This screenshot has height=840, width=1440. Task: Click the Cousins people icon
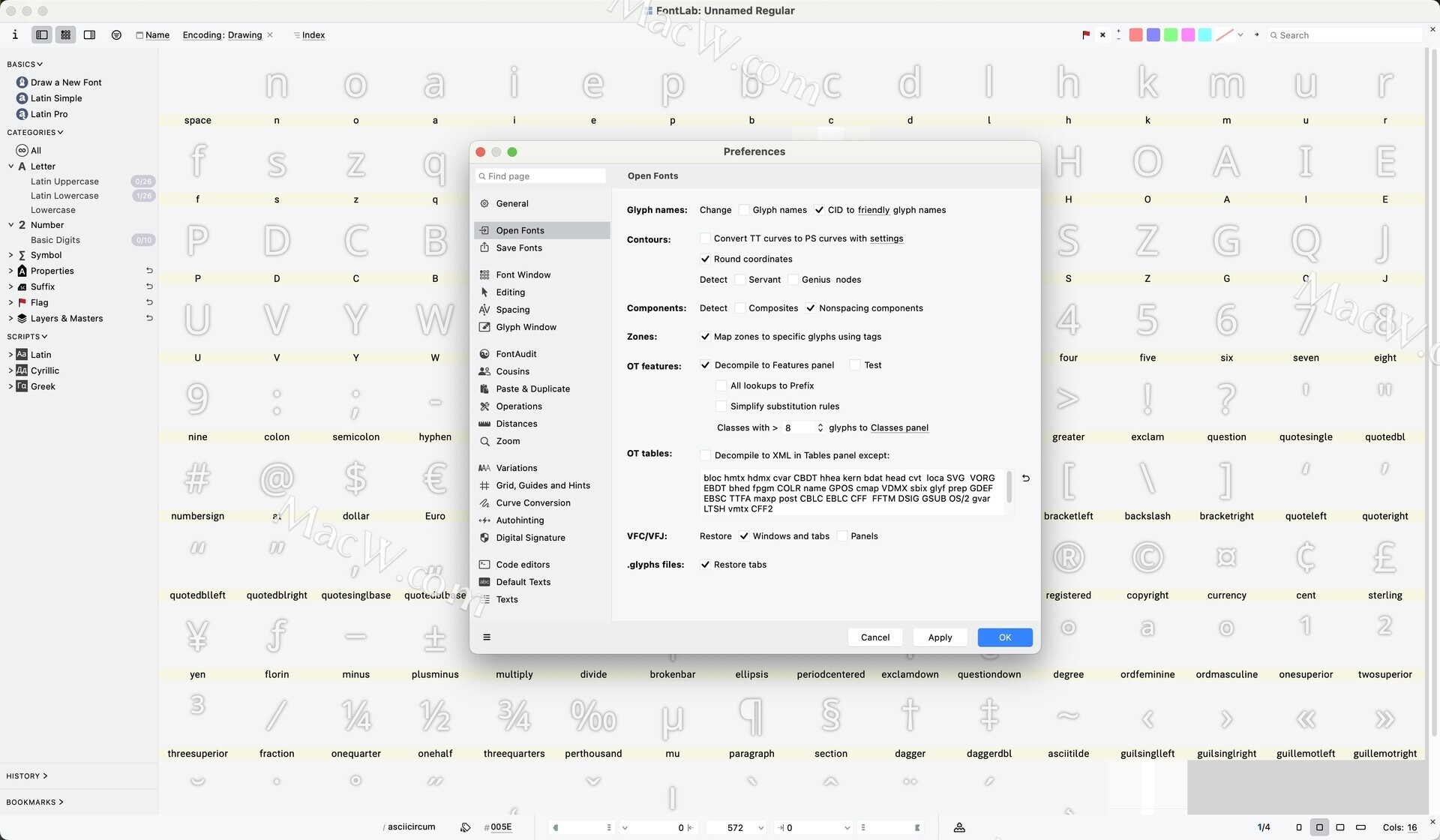(x=484, y=371)
